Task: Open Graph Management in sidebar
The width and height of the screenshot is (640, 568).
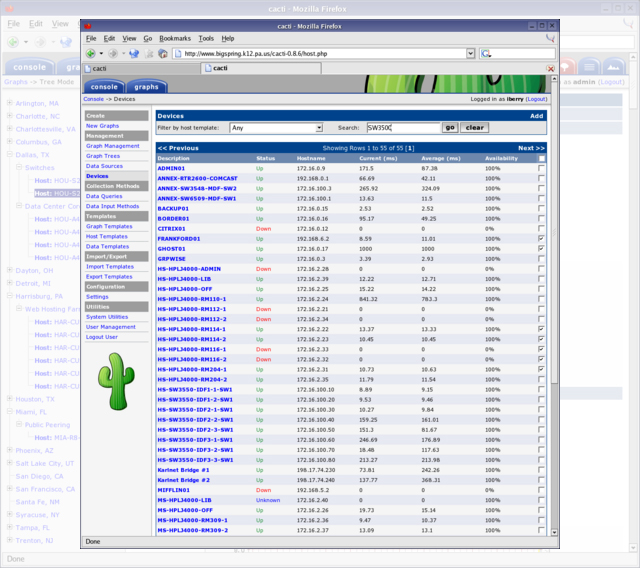Action: 113,146
